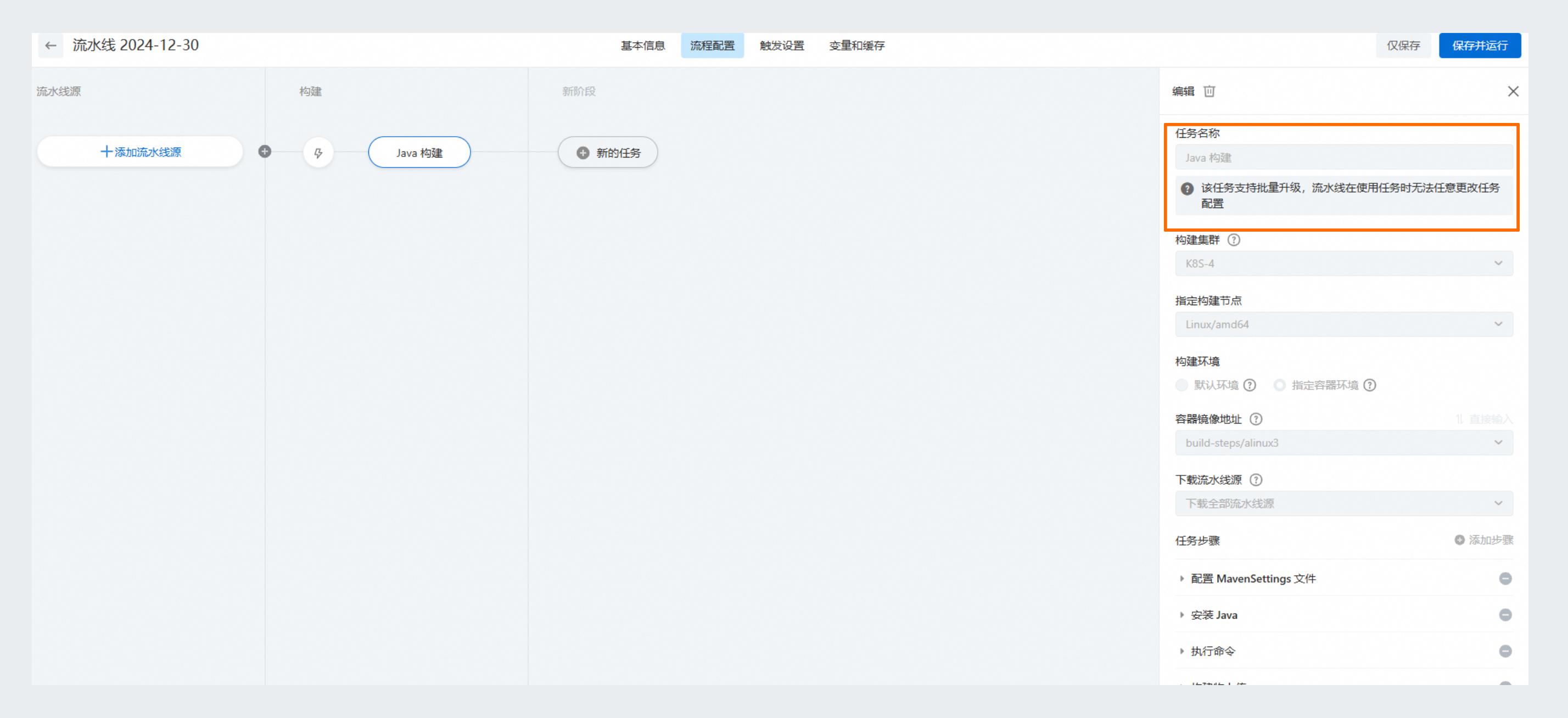Image resolution: width=1568 pixels, height=718 pixels.
Task: Click the 任务名称 input field
Action: pyautogui.click(x=1343, y=158)
